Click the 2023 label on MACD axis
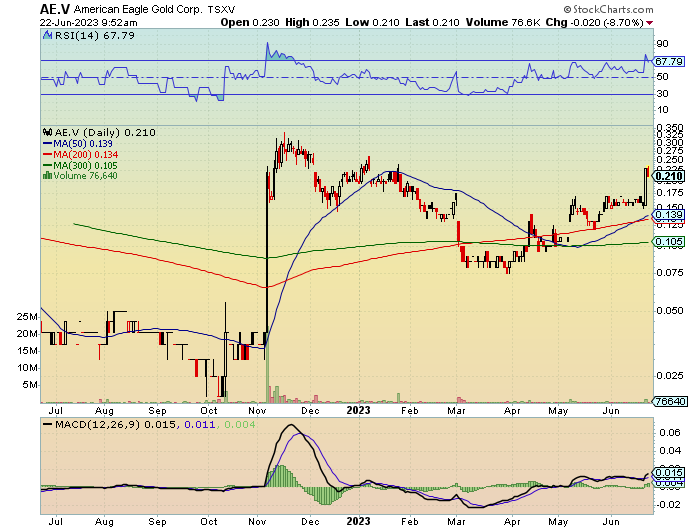The image size is (700, 530). pos(358,521)
